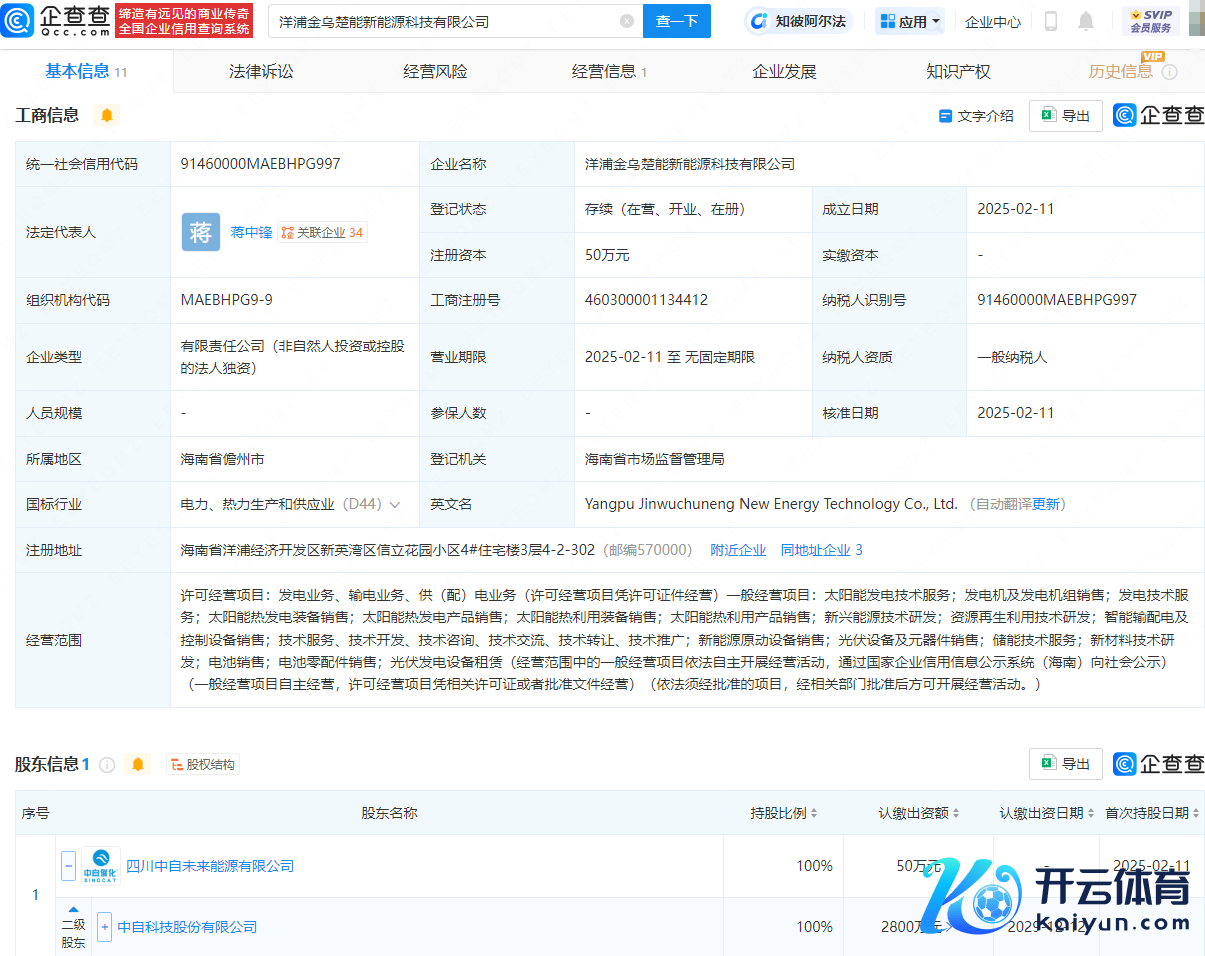Click the bell icon beside 股东信息
This screenshot has height=956, width=1205.
138,765
